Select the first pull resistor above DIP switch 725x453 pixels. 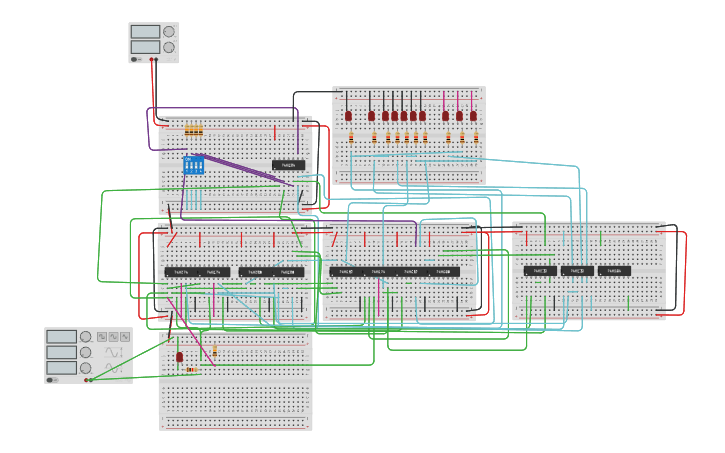[187, 130]
